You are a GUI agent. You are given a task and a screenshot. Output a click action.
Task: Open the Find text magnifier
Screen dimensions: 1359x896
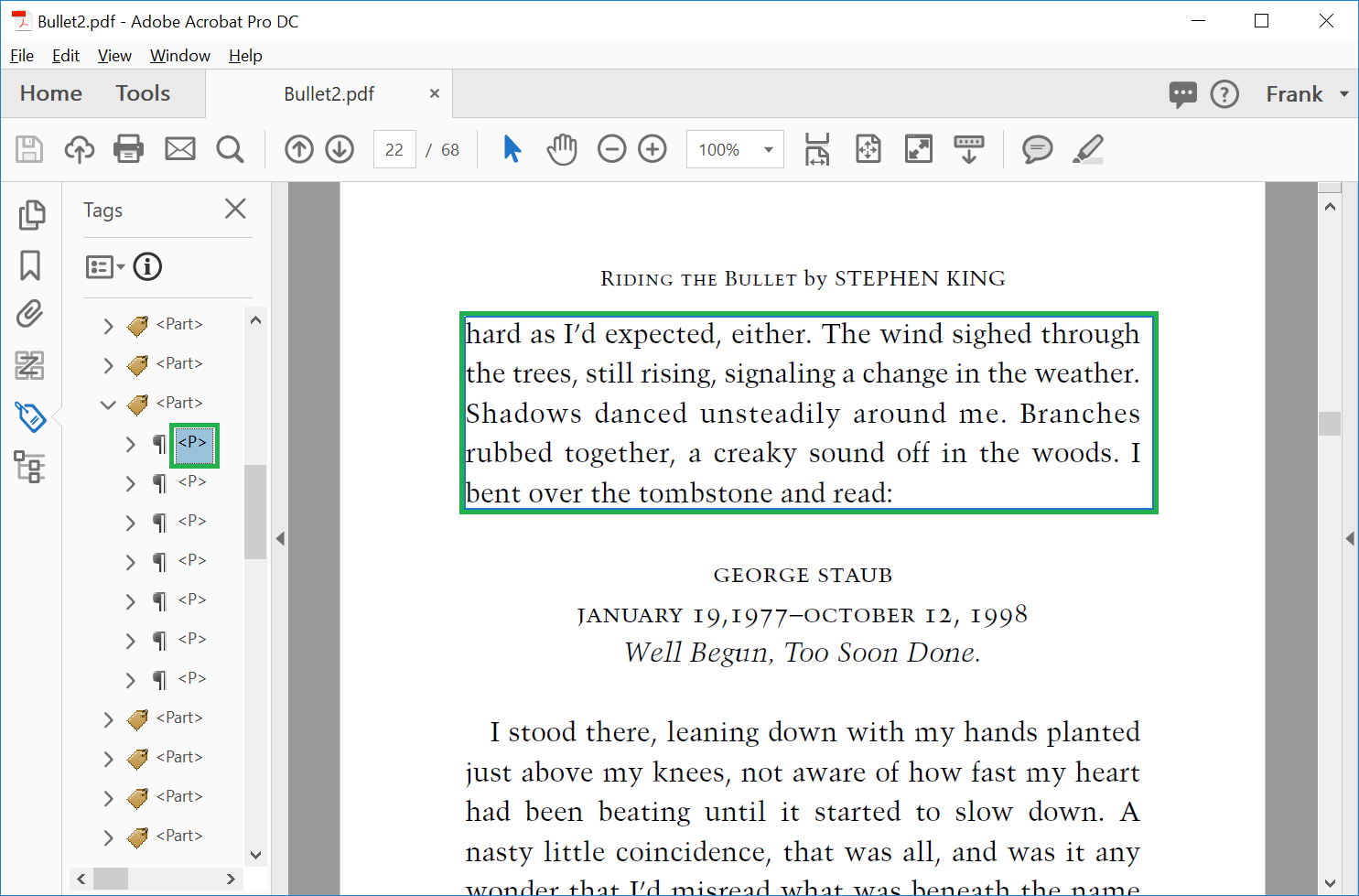(230, 149)
